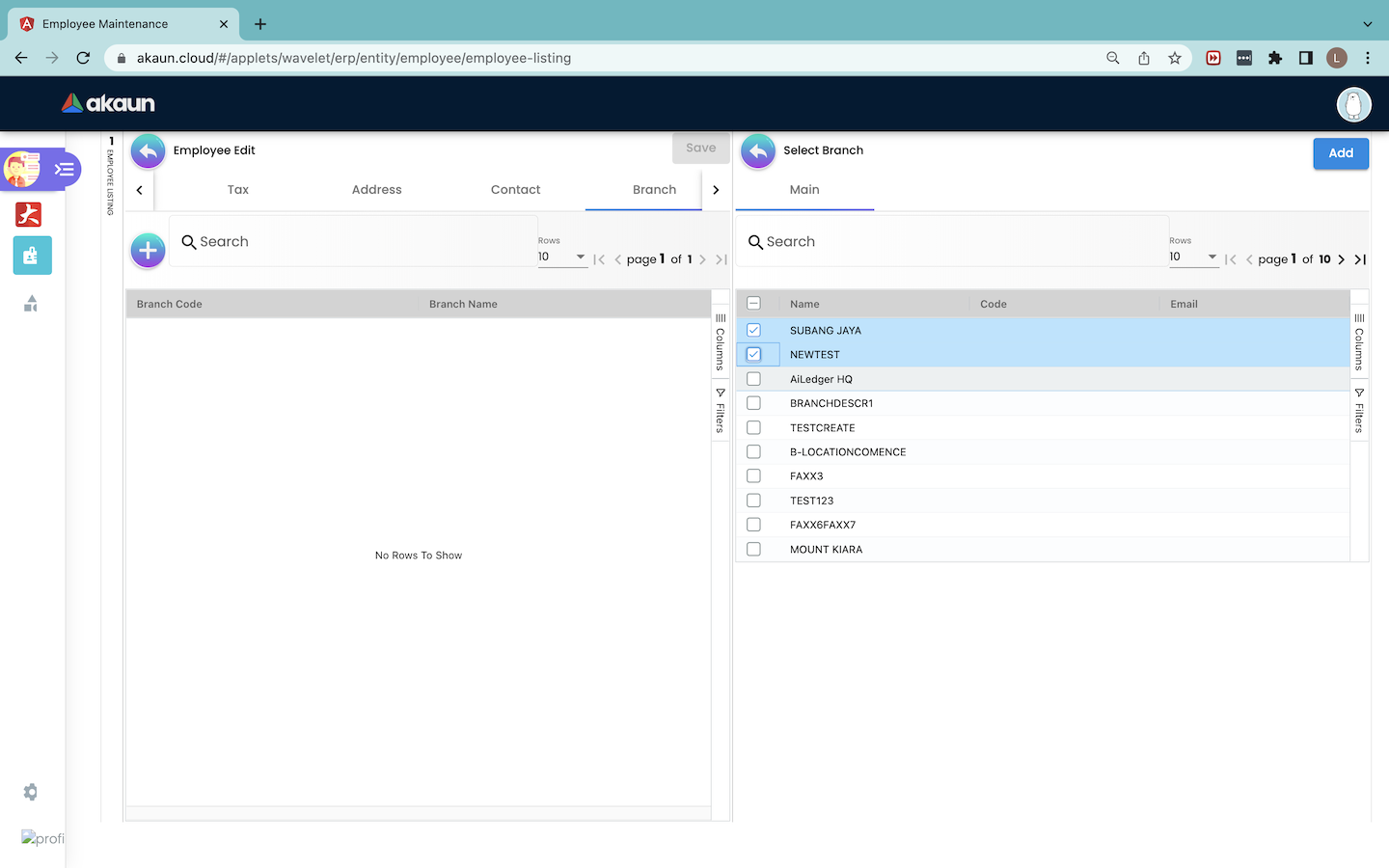The height and width of the screenshot is (868, 1389).
Task: Open the Contact tab
Action: [x=515, y=190]
